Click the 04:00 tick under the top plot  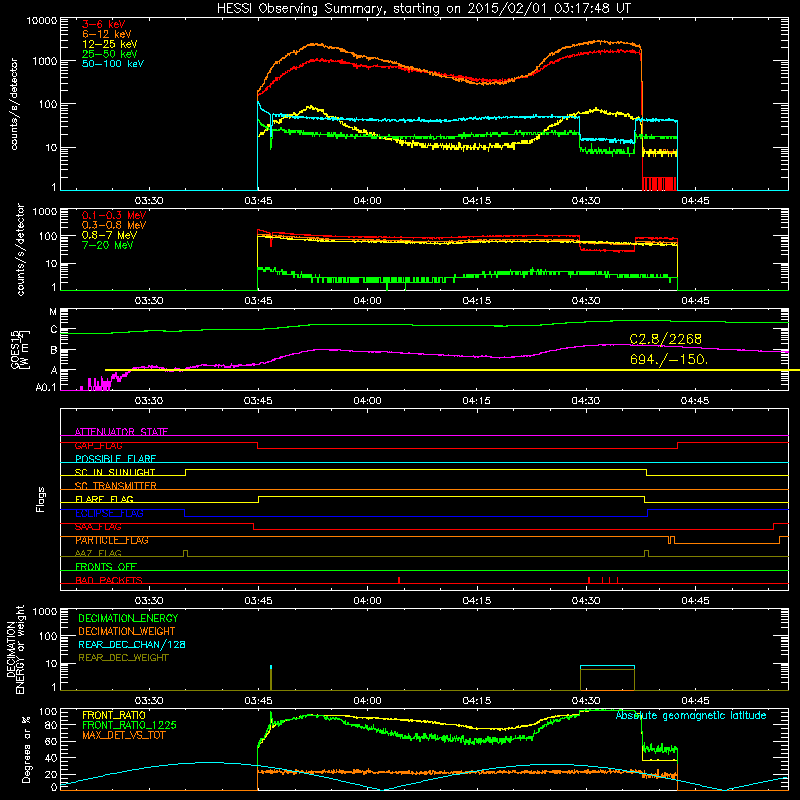367,201
